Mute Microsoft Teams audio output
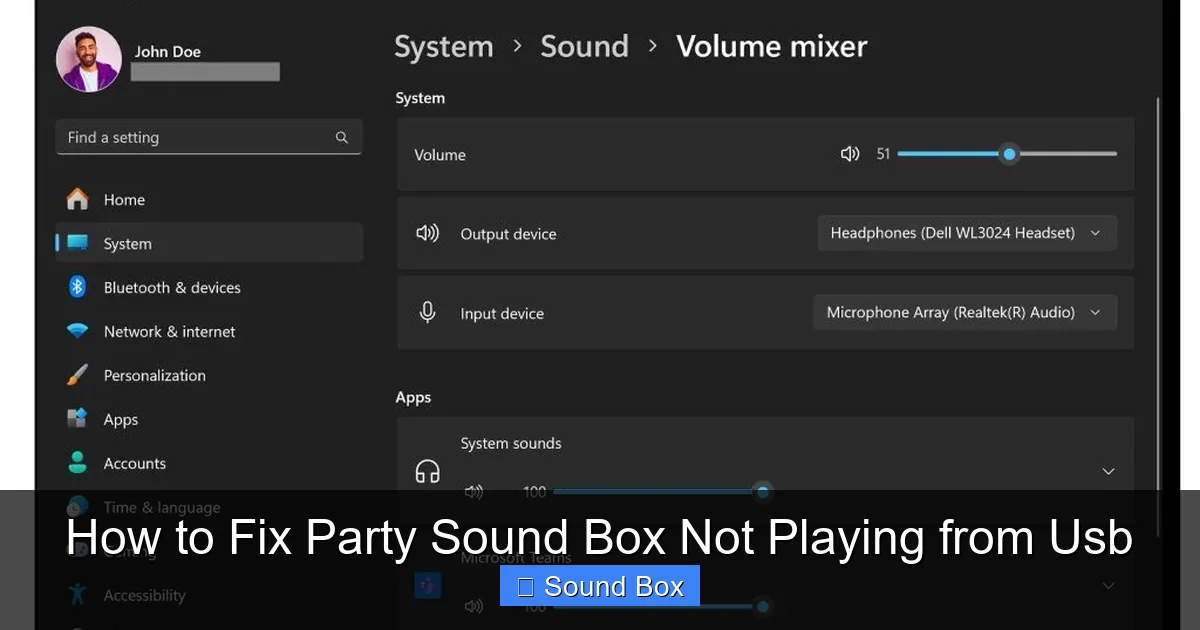Screen dimensions: 1200x630 [473, 605]
